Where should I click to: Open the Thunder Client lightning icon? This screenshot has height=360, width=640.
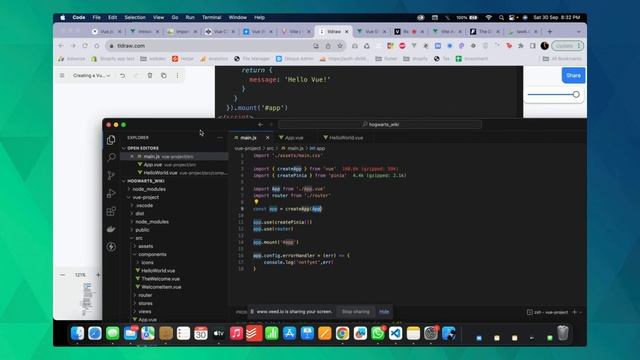[x=111, y=247]
